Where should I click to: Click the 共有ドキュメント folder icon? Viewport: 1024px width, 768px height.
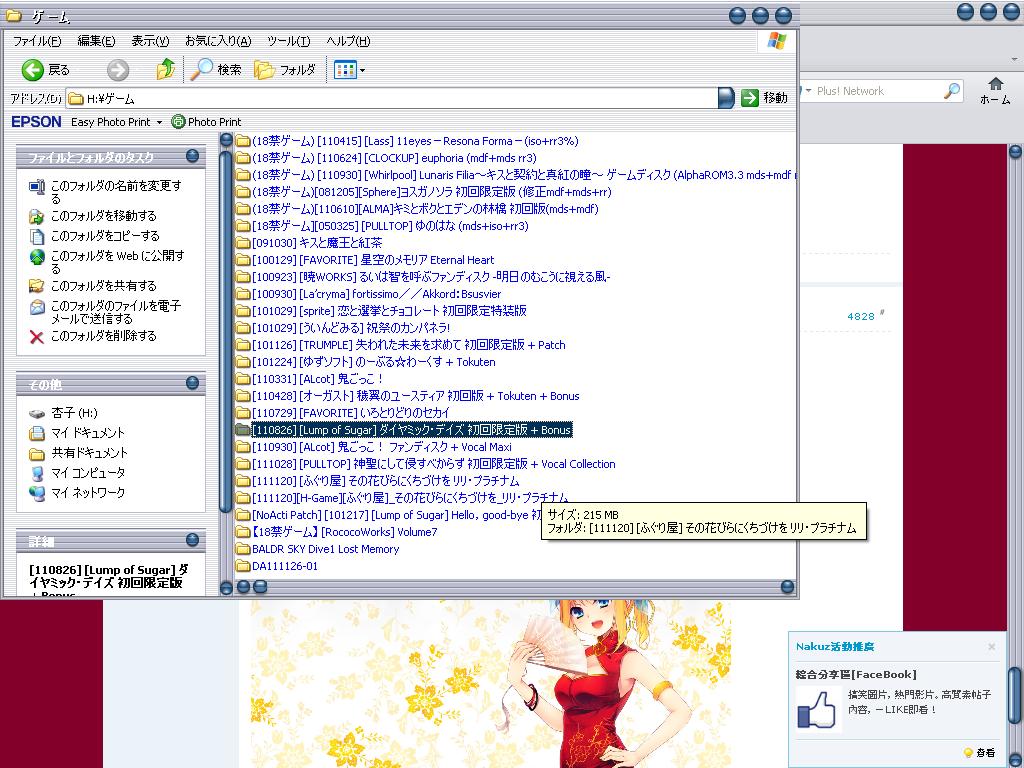(37, 453)
